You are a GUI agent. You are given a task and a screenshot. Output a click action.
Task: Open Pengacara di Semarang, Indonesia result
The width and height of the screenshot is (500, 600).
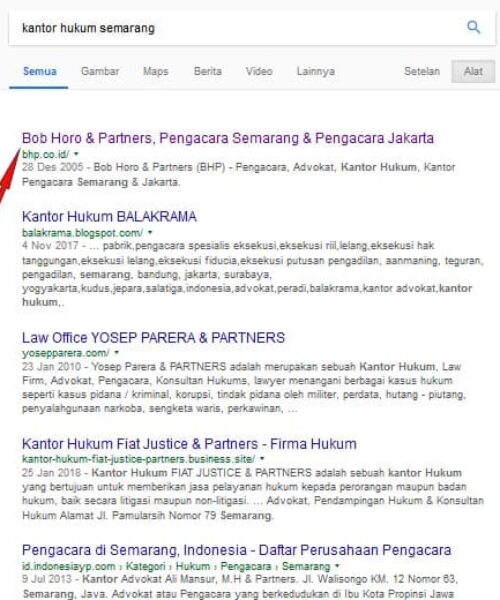pos(236,550)
